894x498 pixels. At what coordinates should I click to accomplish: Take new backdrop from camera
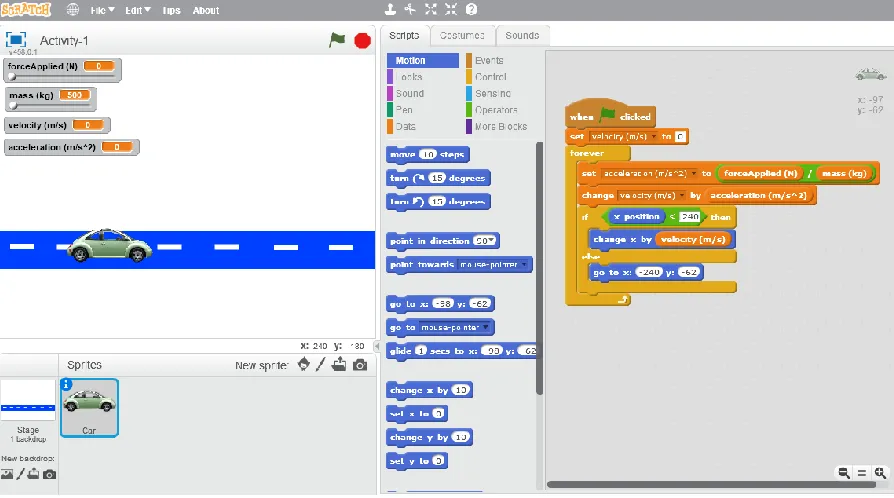(x=50, y=474)
